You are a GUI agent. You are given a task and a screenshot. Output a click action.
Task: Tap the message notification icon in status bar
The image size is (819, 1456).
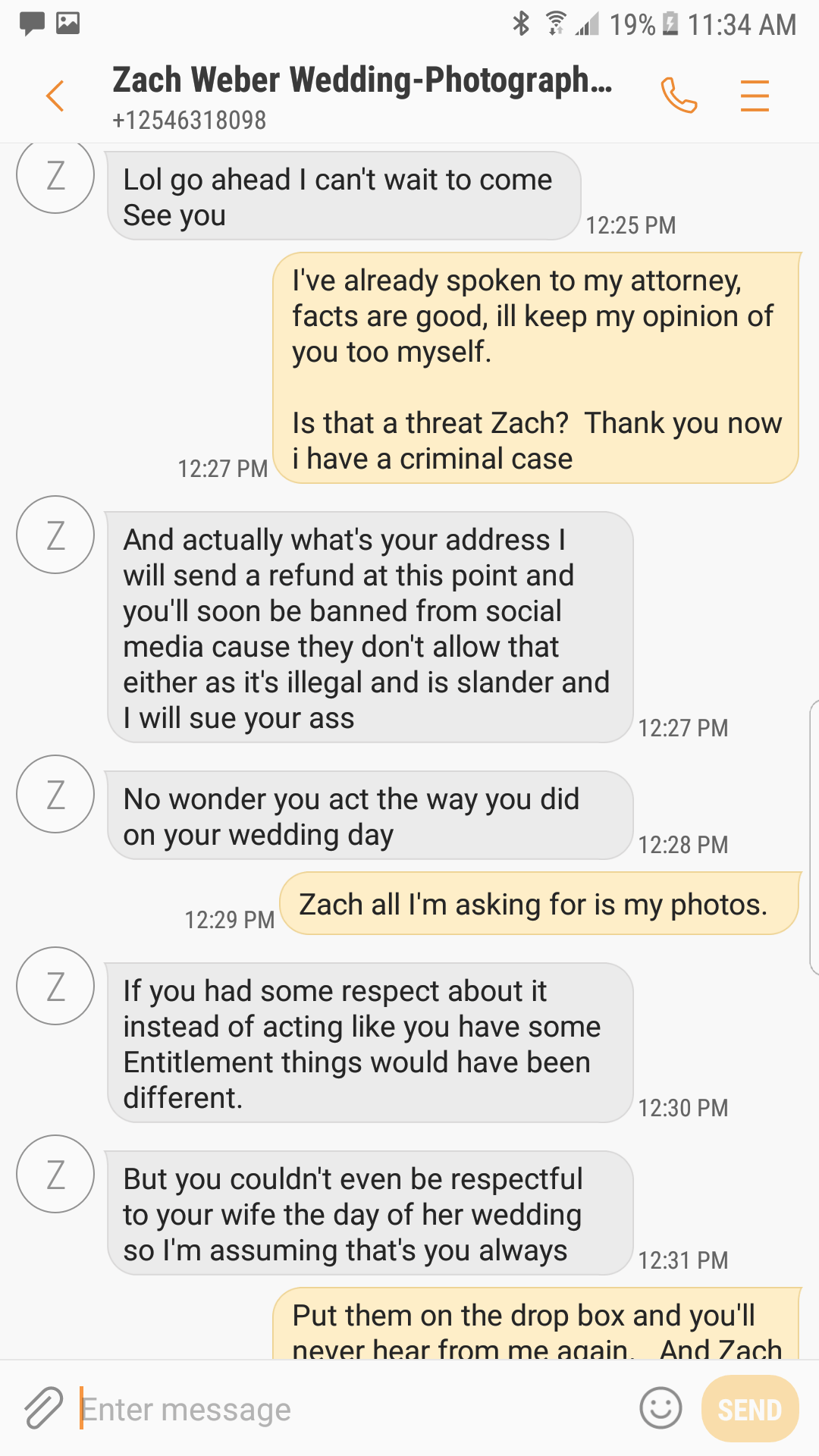click(32, 24)
